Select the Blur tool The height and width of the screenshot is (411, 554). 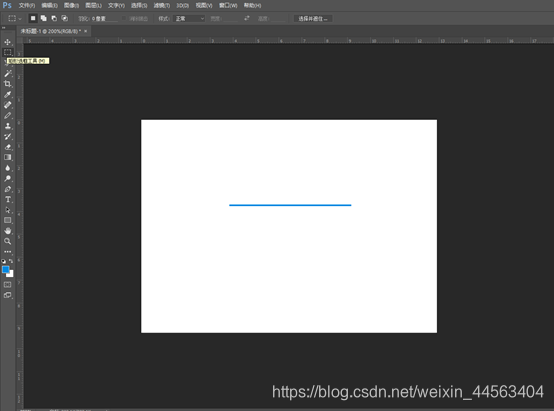[x=7, y=168]
